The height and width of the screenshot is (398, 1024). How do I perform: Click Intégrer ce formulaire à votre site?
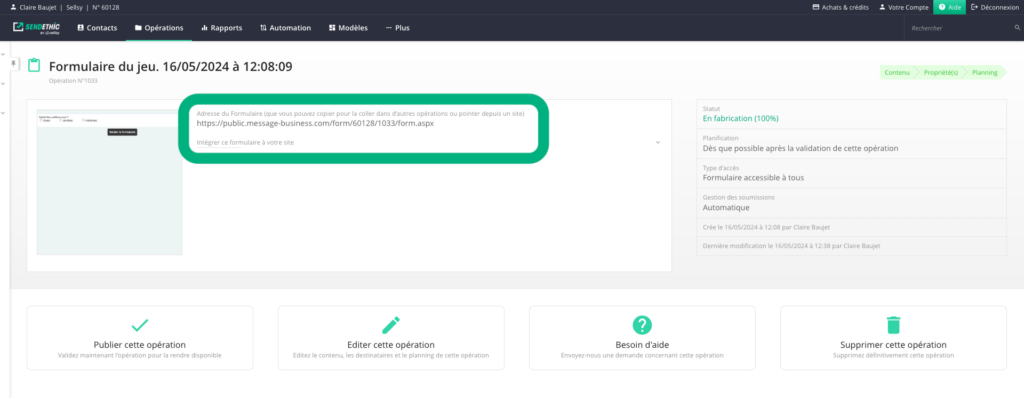point(245,142)
